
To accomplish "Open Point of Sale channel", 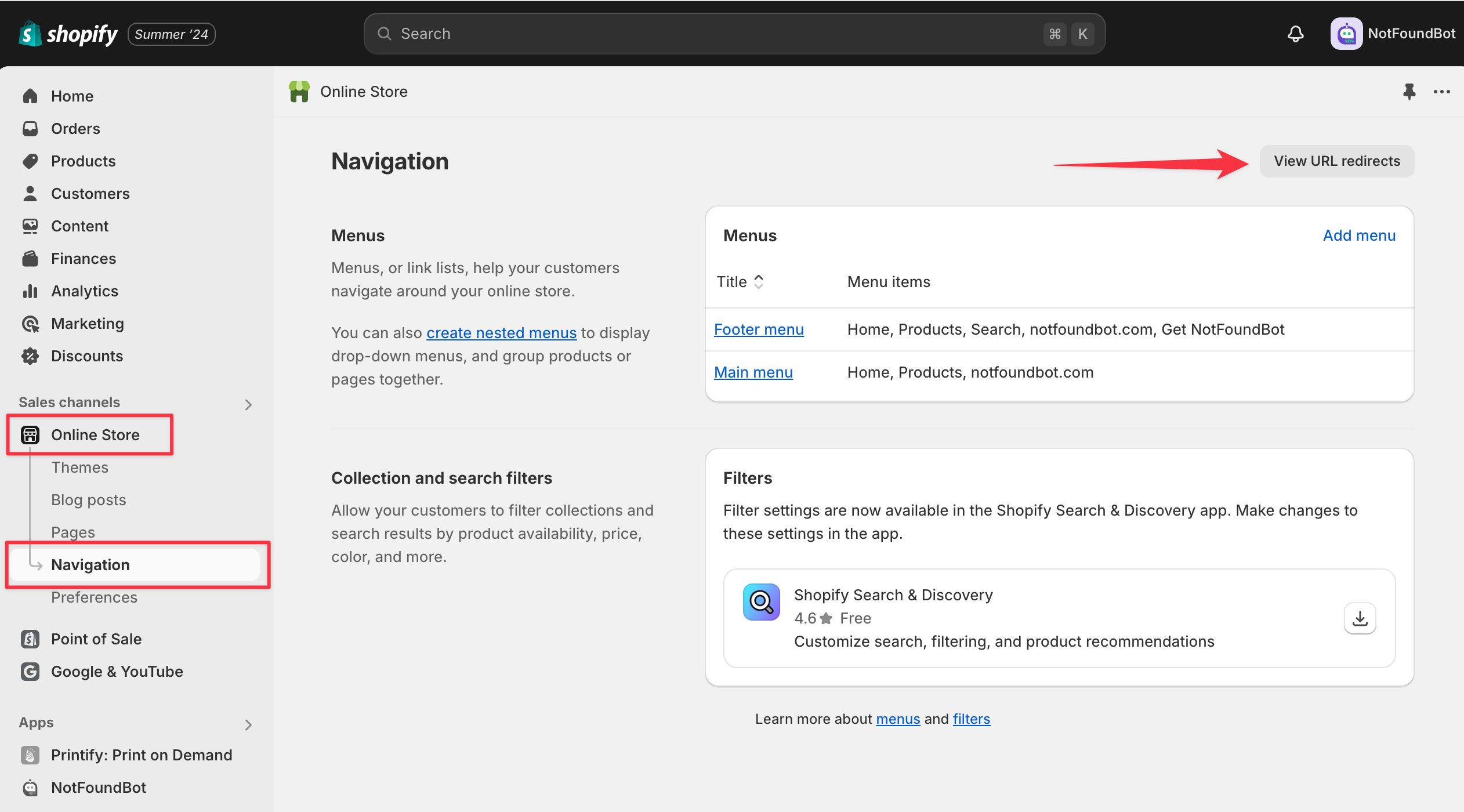I will click(96, 639).
